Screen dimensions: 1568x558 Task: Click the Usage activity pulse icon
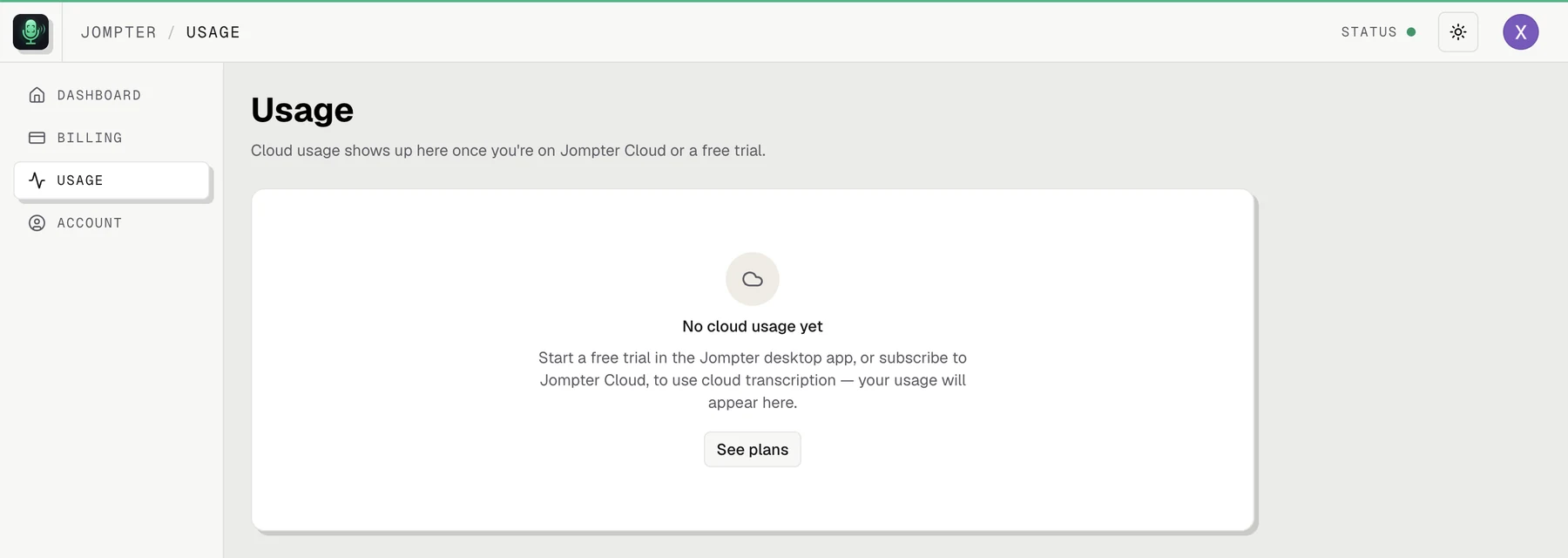[37, 180]
